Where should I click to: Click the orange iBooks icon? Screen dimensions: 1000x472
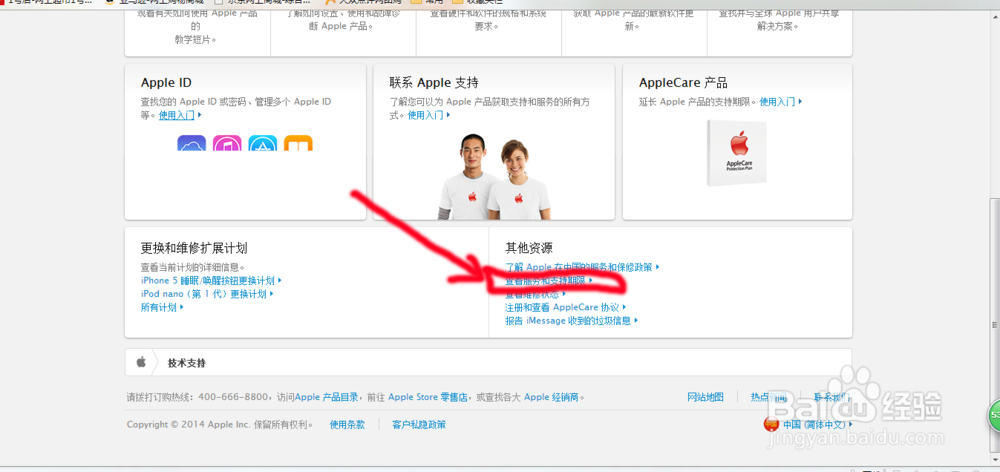tap(298, 143)
